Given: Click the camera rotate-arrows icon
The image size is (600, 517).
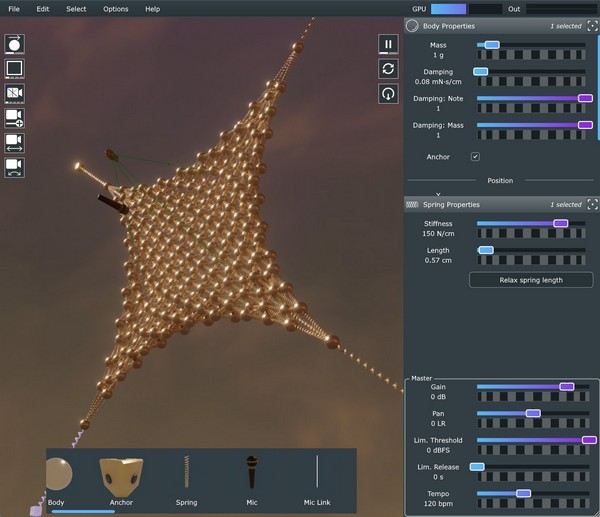Looking at the screenshot, I should pos(15,167).
